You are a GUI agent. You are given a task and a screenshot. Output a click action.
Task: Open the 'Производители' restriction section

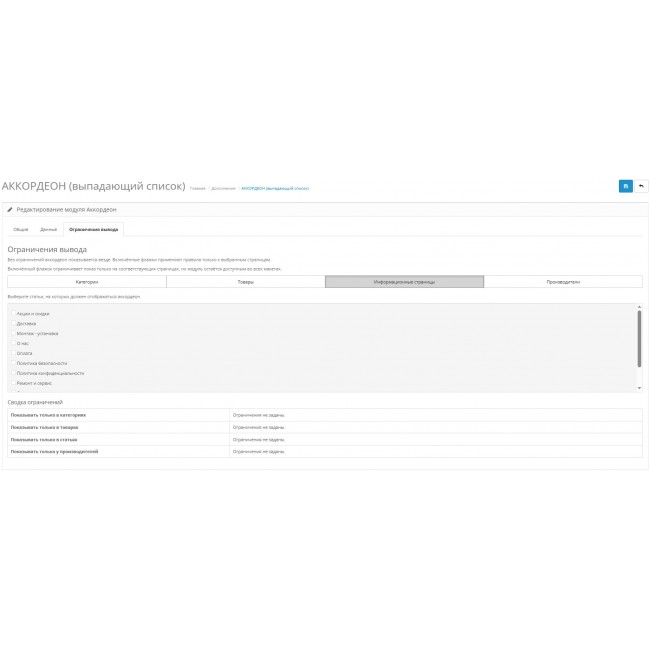click(563, 282)
